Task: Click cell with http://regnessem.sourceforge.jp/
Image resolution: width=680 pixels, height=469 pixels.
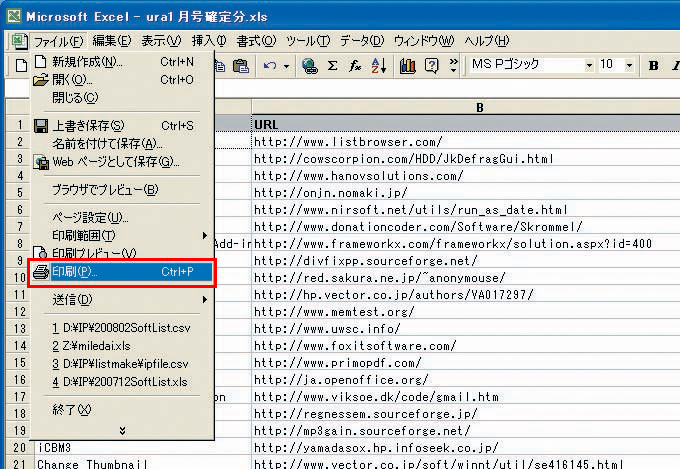Action: (466, 414)
